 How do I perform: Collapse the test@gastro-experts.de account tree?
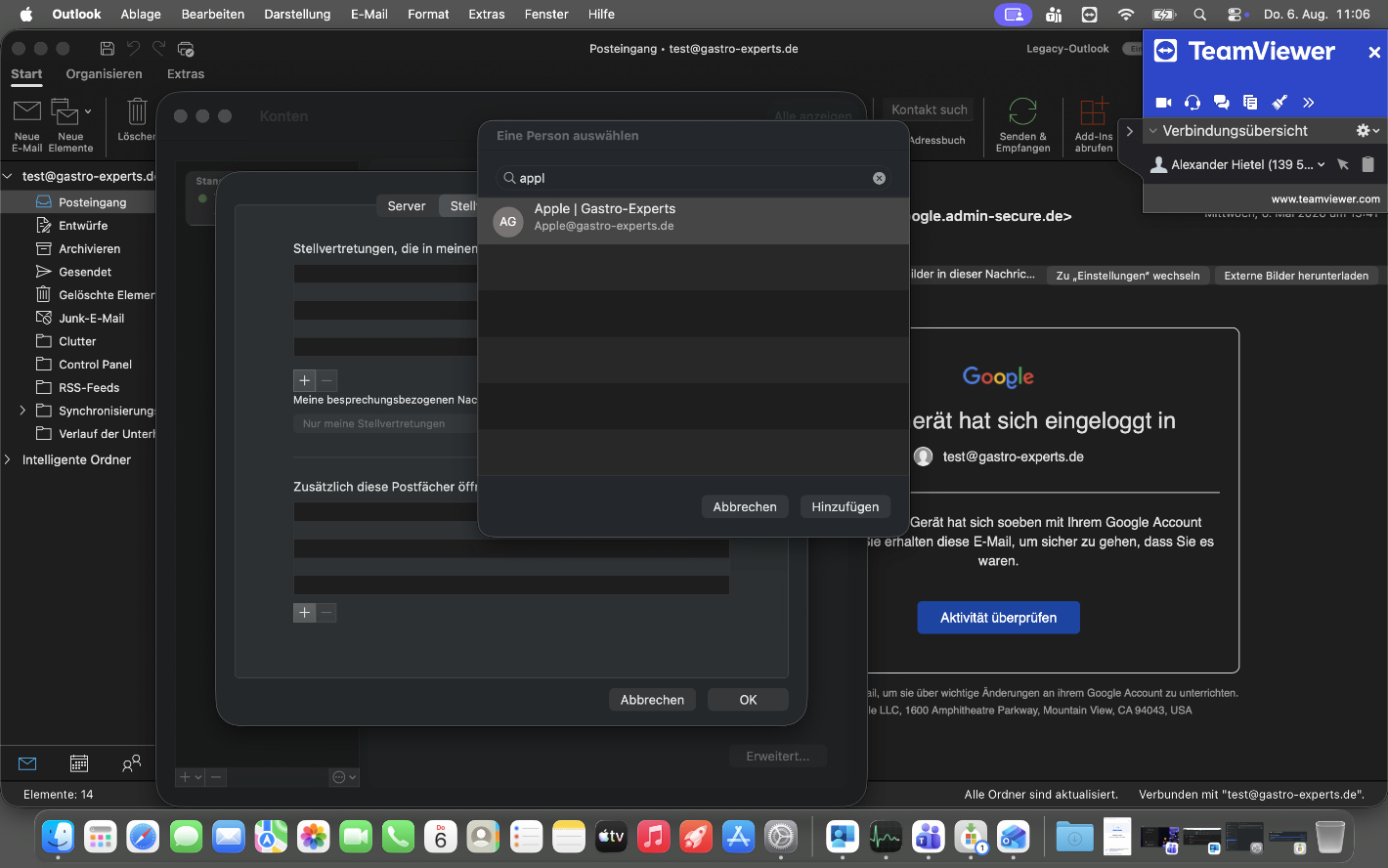[x=9, y=177]
